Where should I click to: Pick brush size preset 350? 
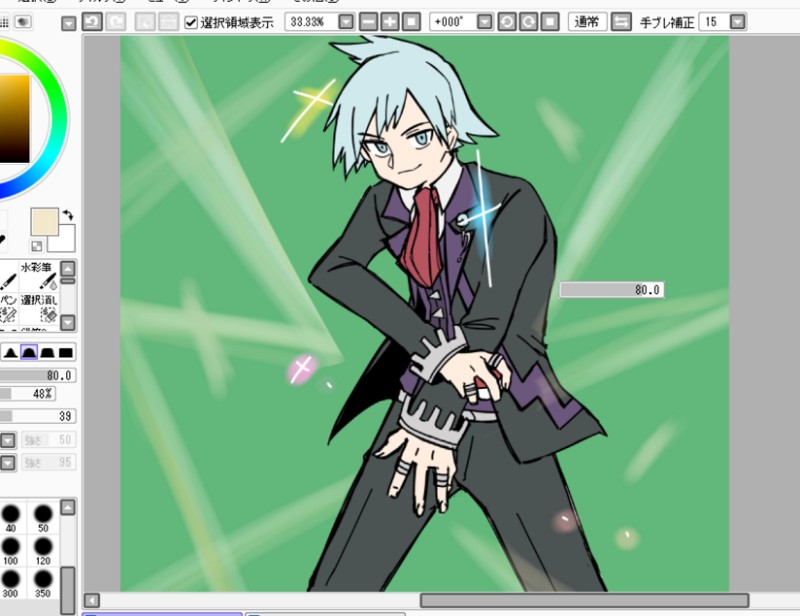pos(43,583)
